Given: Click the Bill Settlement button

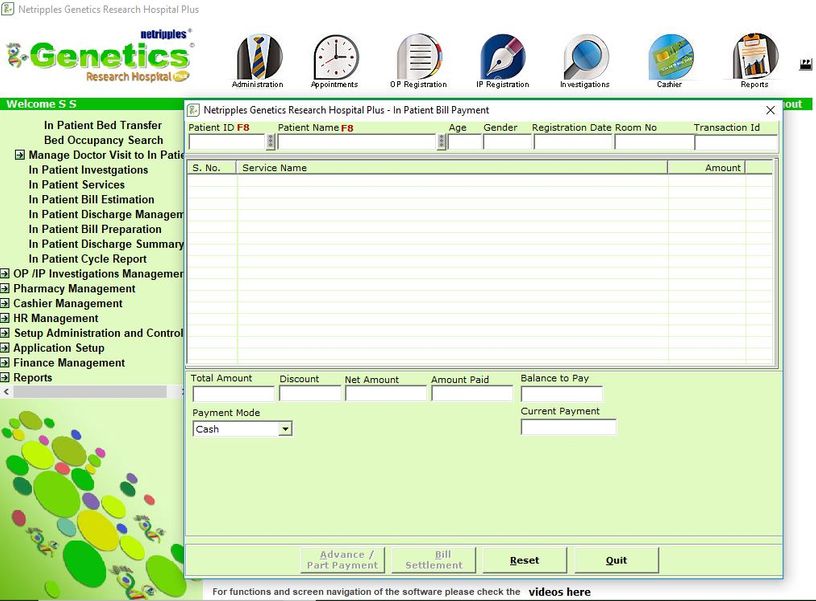Looking at the screenshot, I should click(x=434, y=560).
